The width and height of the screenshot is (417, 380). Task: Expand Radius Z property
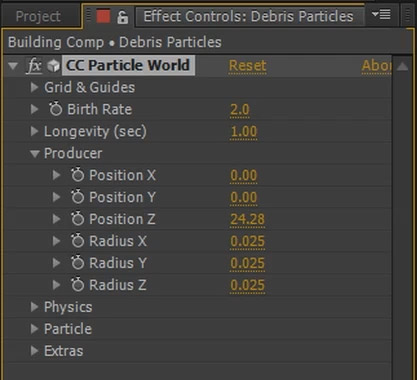click(x=56, y=285)
